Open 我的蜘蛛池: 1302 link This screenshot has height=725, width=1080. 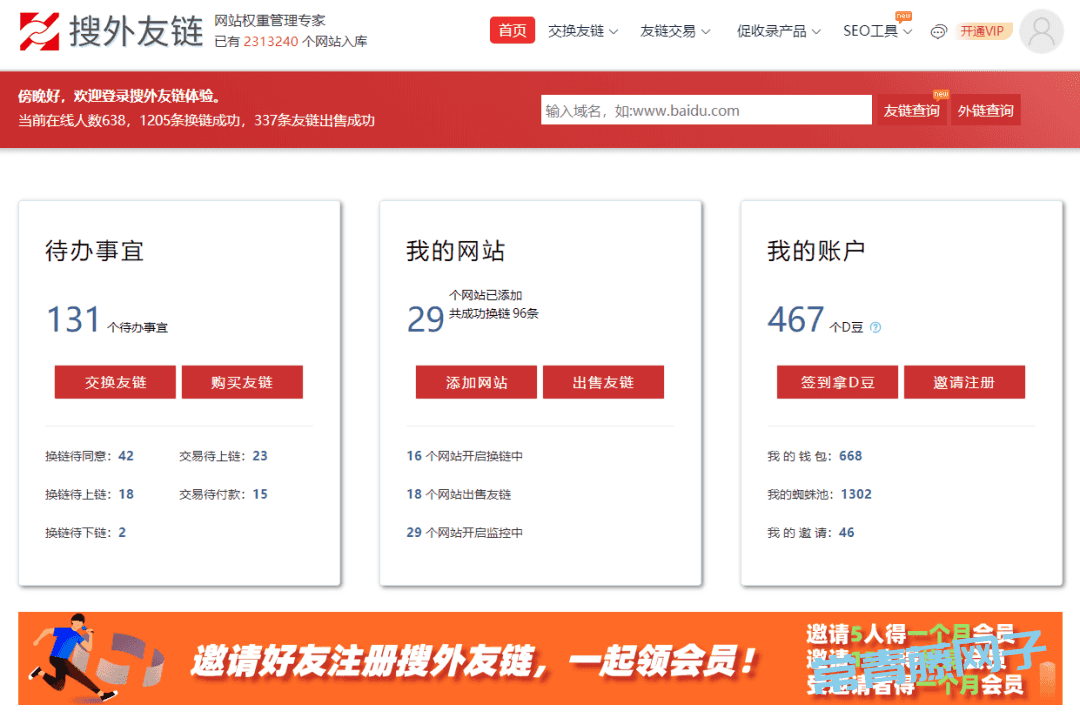pos(819,494)
